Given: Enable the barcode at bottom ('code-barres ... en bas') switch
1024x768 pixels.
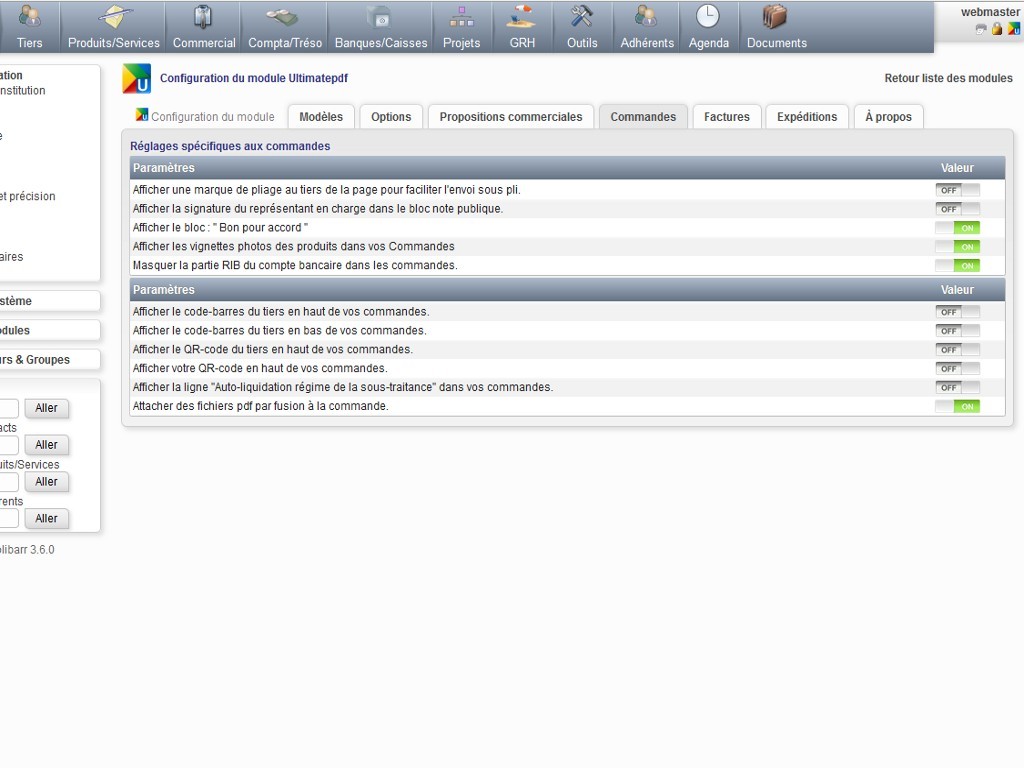Looking at the screenshot, I should tap(957, 331).
